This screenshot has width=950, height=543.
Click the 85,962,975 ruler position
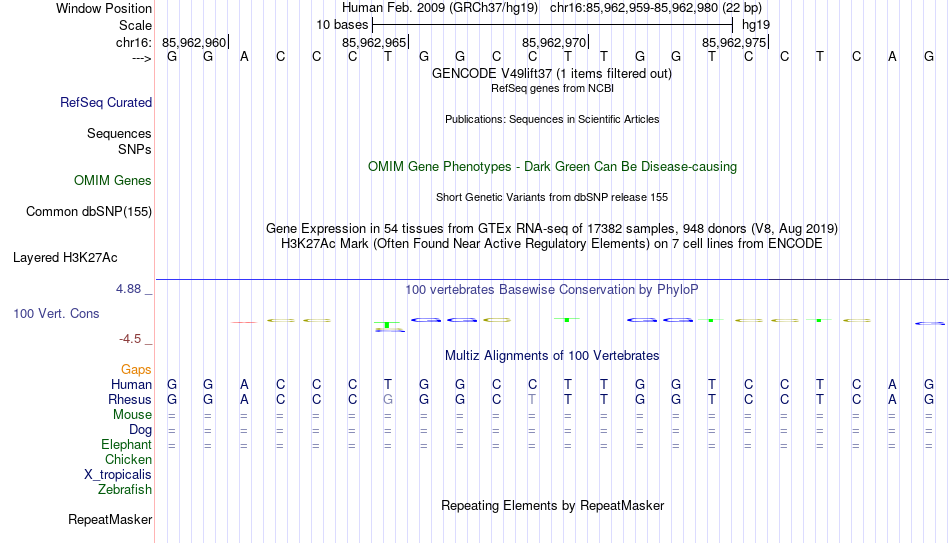click(734, 42)
